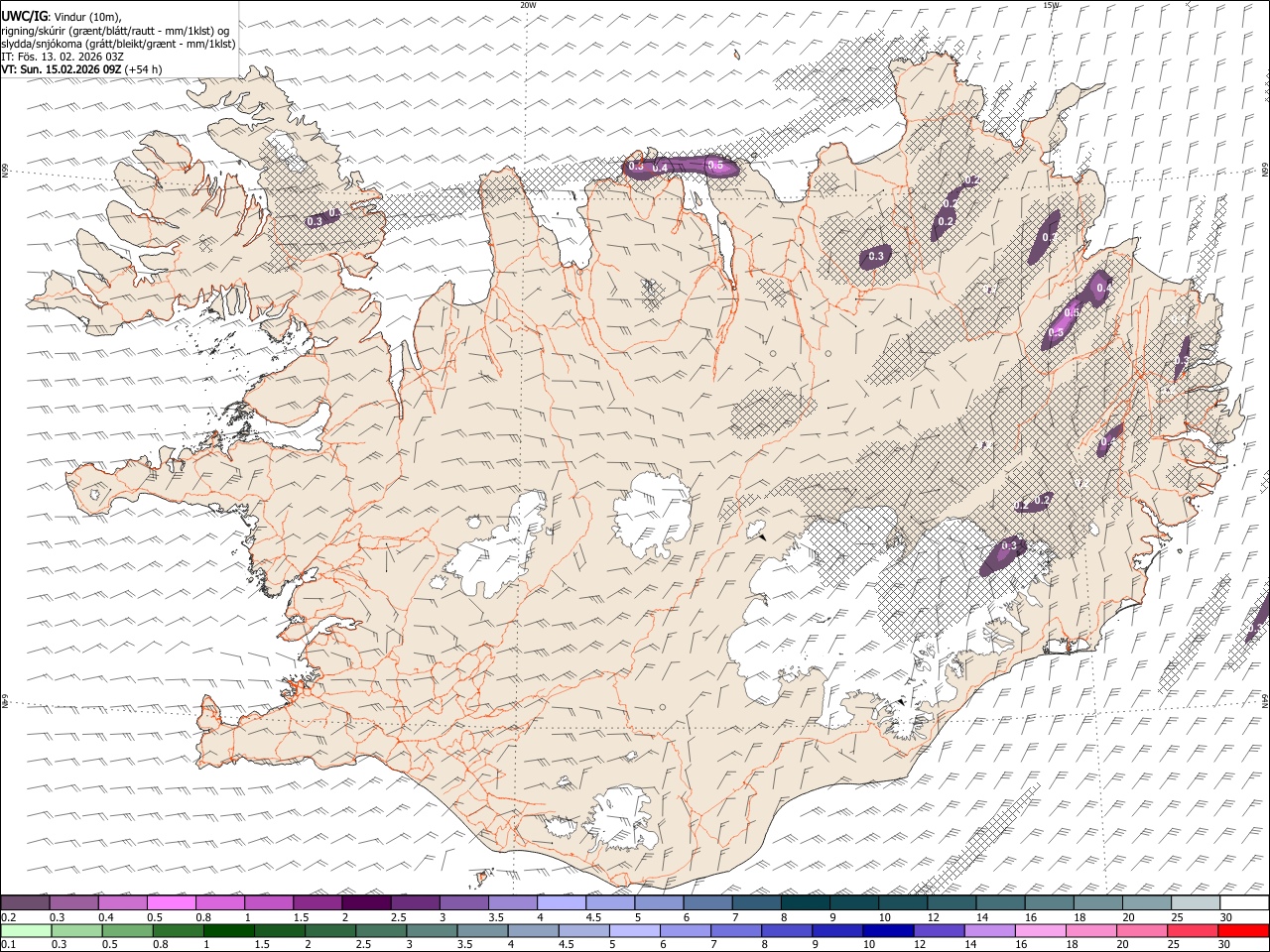Pick the dark teal 8 swatch on purple-to-grey scale
1270x952 pixels.
click(x=805, y=902)
